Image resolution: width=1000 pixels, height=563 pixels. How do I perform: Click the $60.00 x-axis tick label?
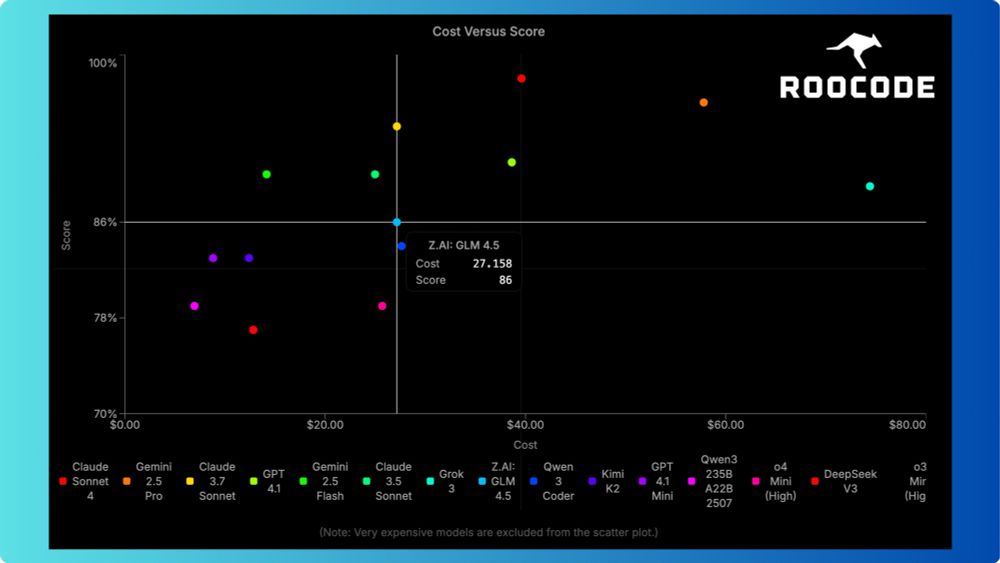(x=725, y=425)
